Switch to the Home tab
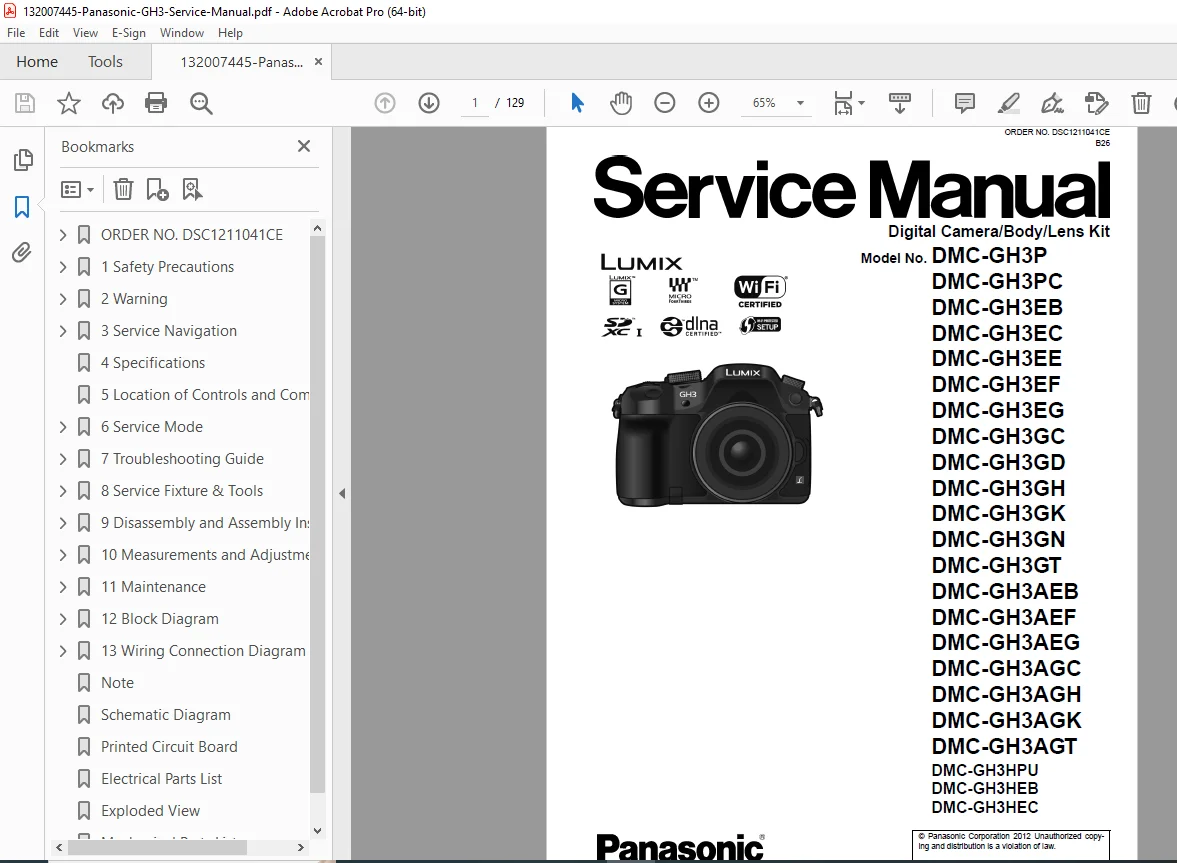 tap(37, 62)
